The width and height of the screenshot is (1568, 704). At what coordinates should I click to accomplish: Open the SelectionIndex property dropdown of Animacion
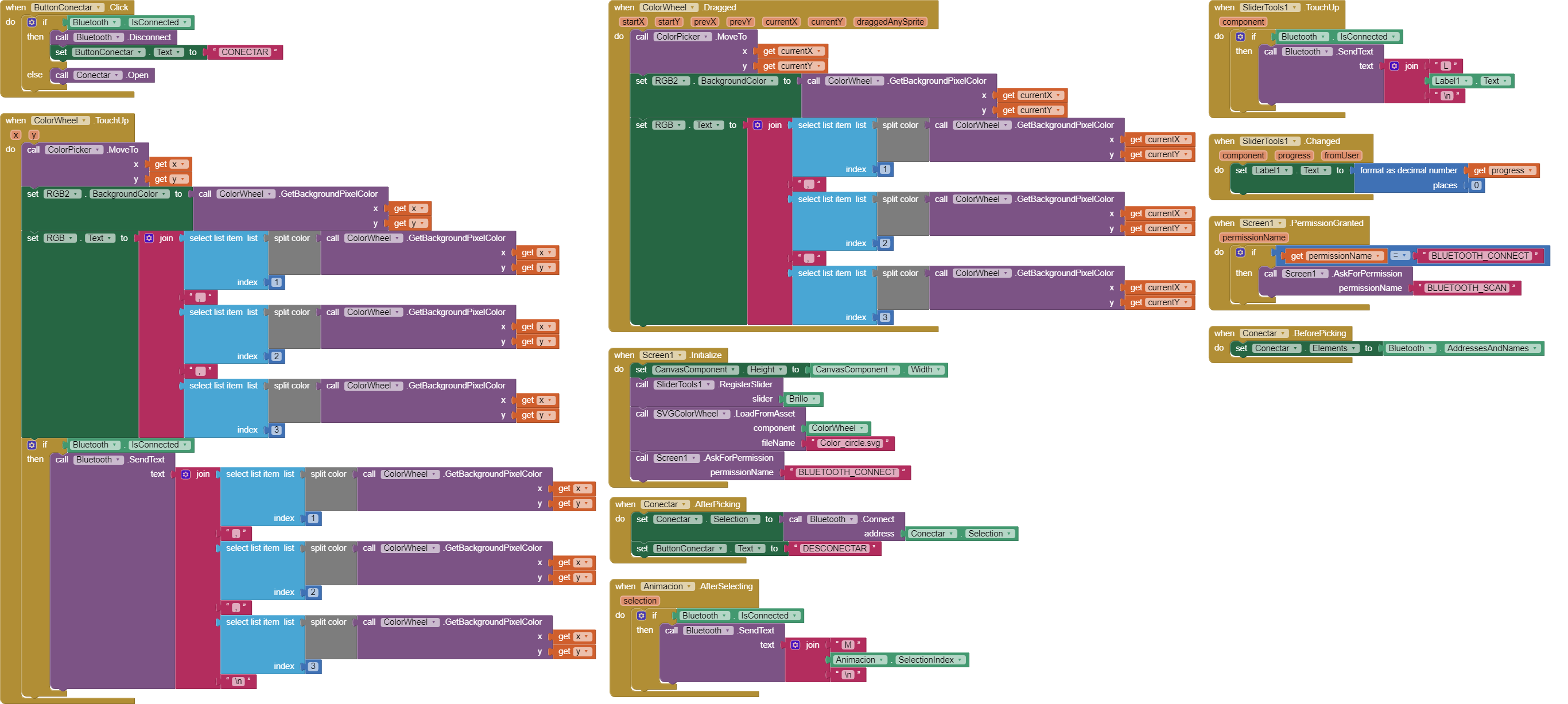pos(960,660)
